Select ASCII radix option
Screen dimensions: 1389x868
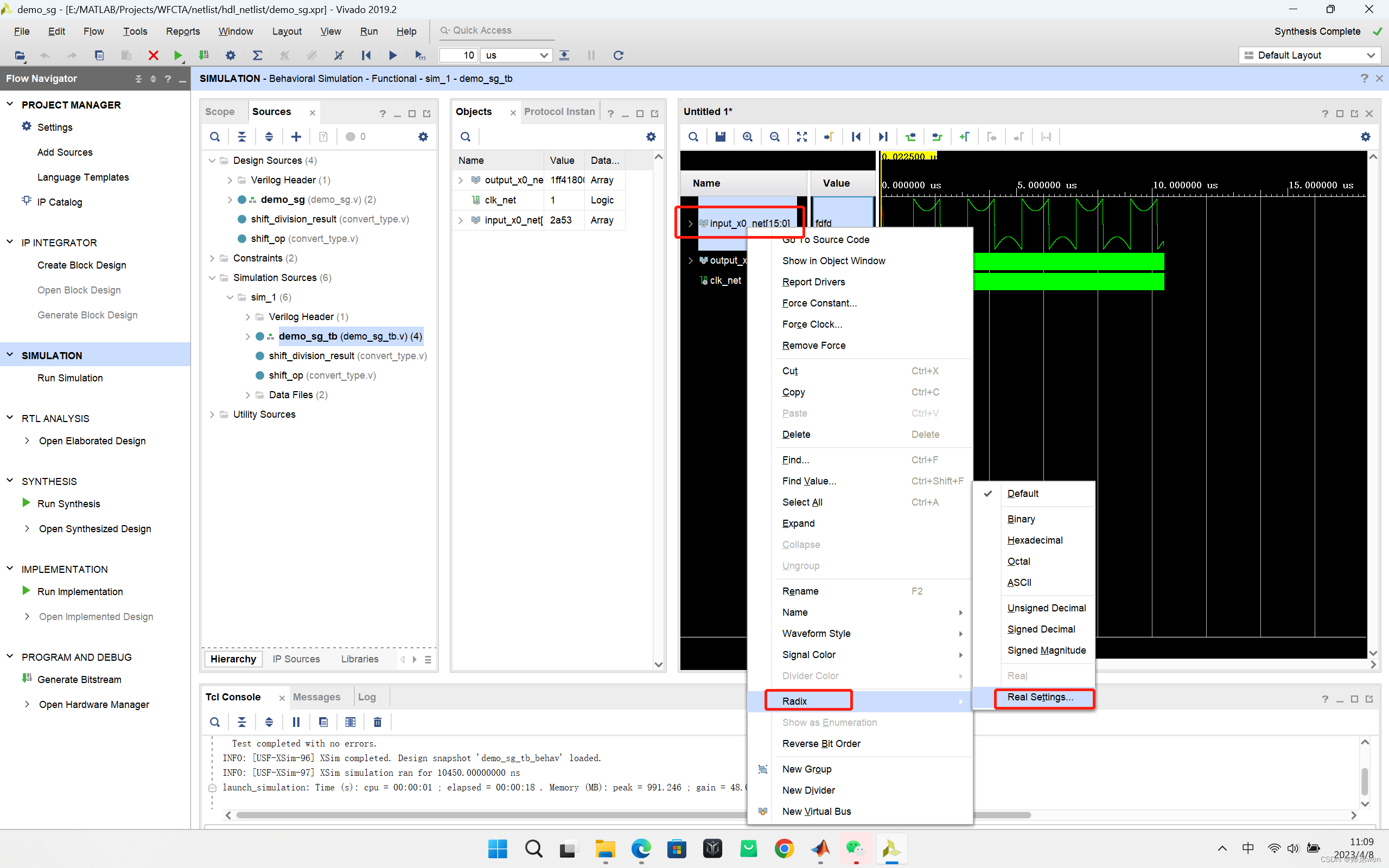[x=1020, y=583]
